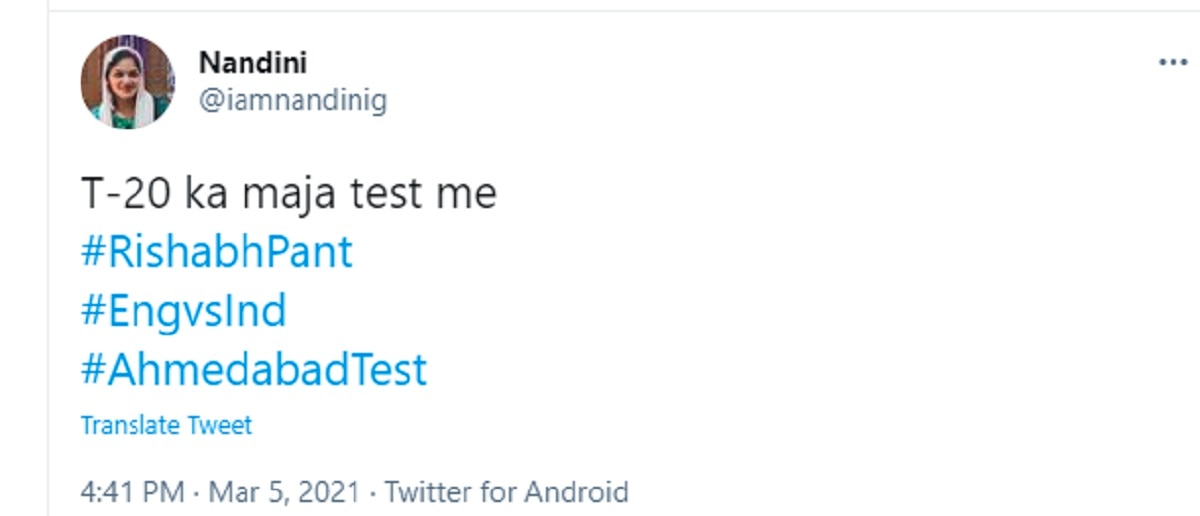The width and height of the screenshot is (1200, 516).
Task: Select the #AhmedabadTest hashtag
Action: (254, 370)
